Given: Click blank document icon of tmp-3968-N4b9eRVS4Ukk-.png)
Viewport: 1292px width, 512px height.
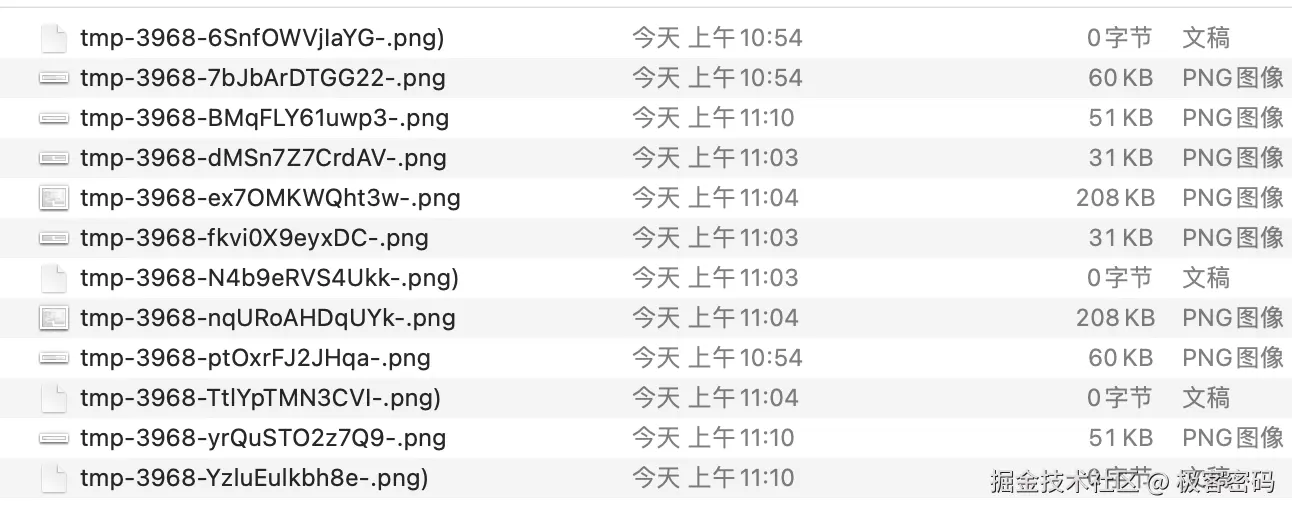Looking at the screenshot, I should coord(53,278).
